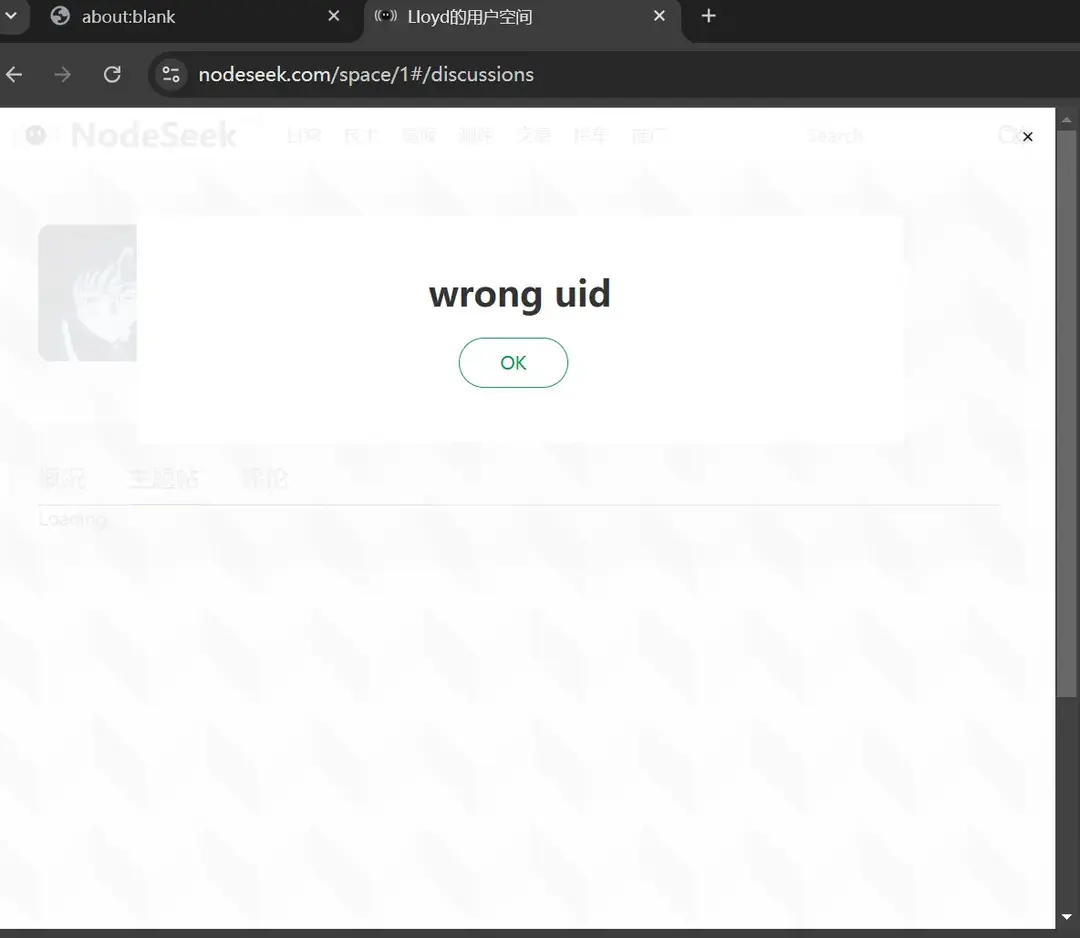Image resolution: width=1080 pixels, height=938 pixels.
Task: Focus the faded Search field
Action: [x=850, y=136]
